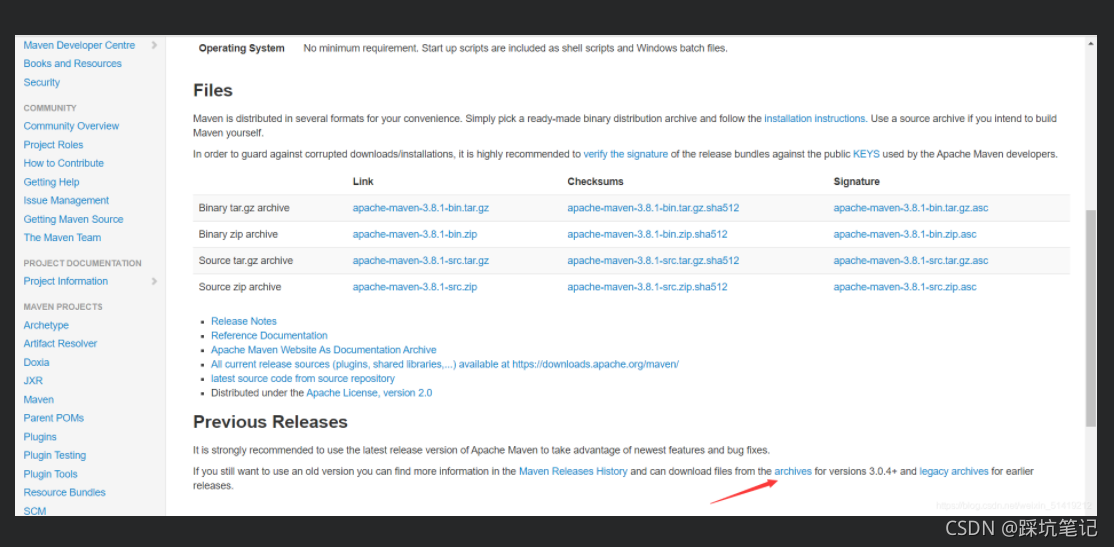Image resolution: width=1114 pixels, height=547 pixels.
Task: Open apache-maven-3.8.1-src.tar.gz.asc signature
Action: click(911, 261)
